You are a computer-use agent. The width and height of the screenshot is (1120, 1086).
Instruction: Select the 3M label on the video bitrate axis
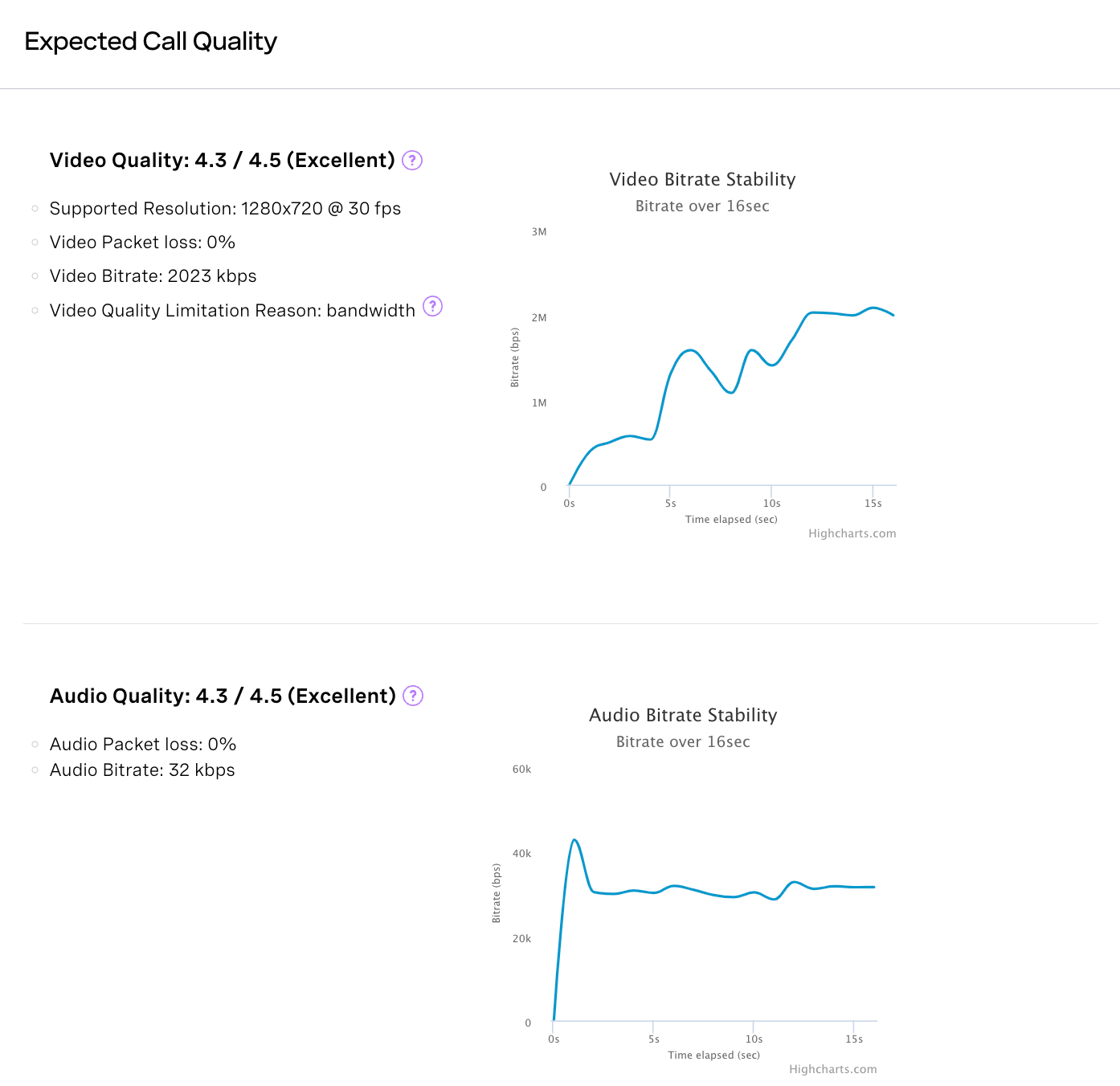540,231
